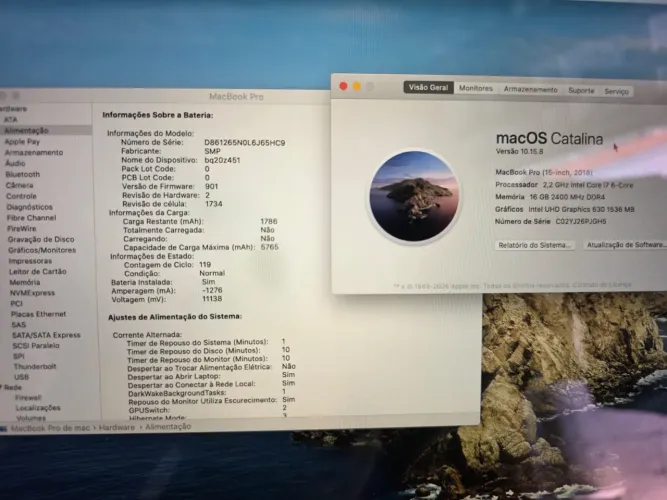The image size is (667, 500).
Task: Click Capacidade de Carga Máxima value 5765
Action: [270, 247]
